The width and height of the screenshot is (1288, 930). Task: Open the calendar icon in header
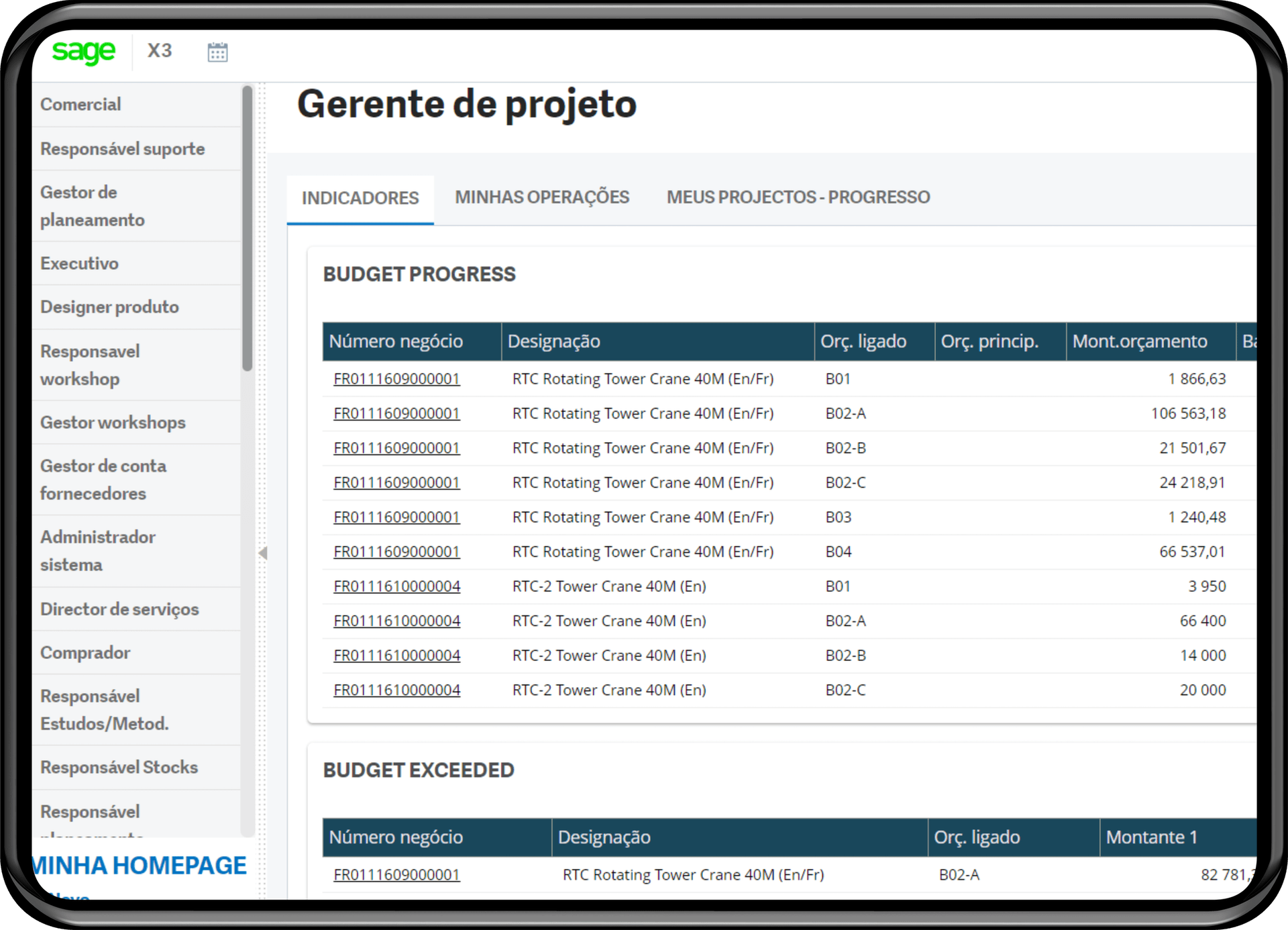point(217,52)
